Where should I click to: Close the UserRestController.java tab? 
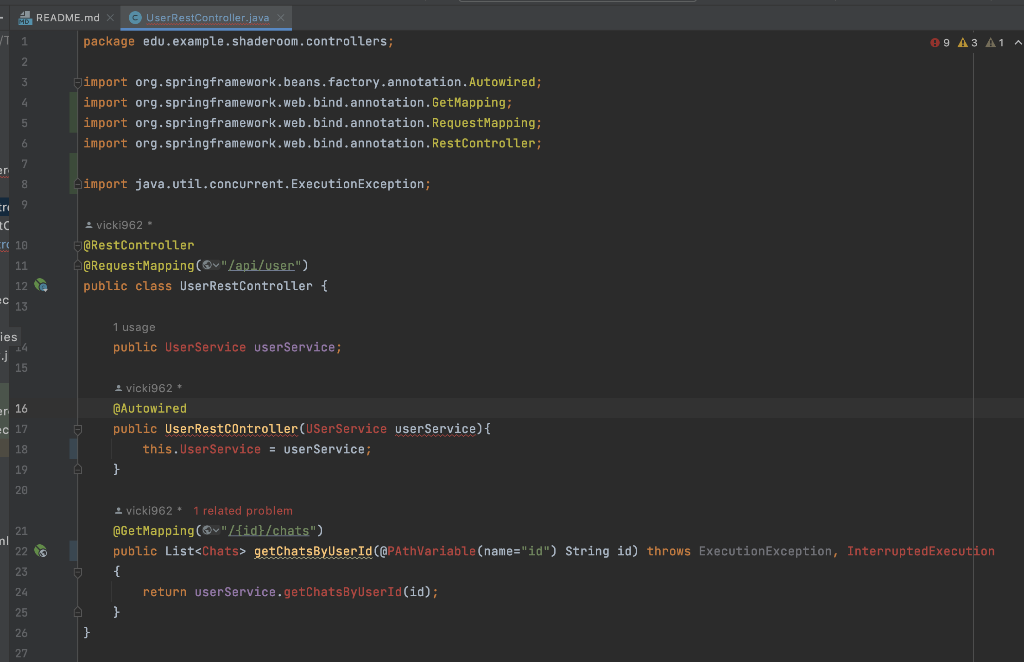point(281,18)
